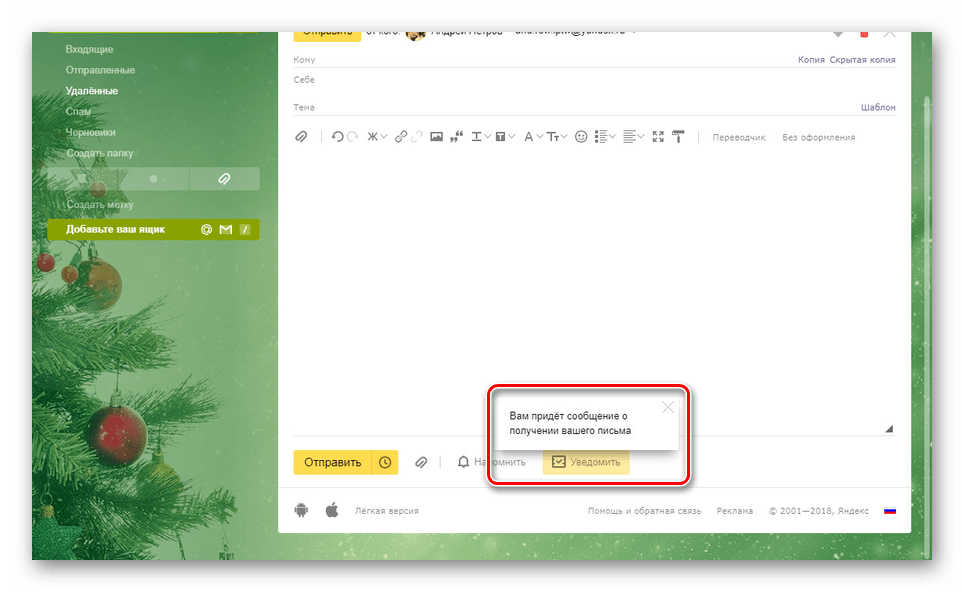This screenshot has width=964, height=592.
Task: Open the Apple iOS app link
Action: tap(332, 510)
